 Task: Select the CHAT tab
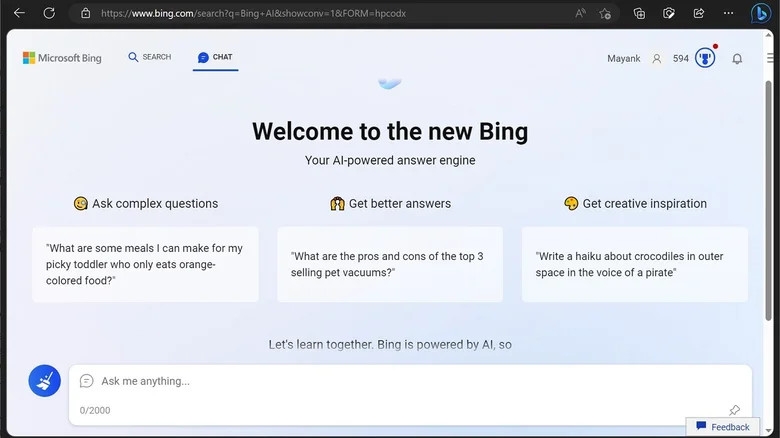(215, 57)
